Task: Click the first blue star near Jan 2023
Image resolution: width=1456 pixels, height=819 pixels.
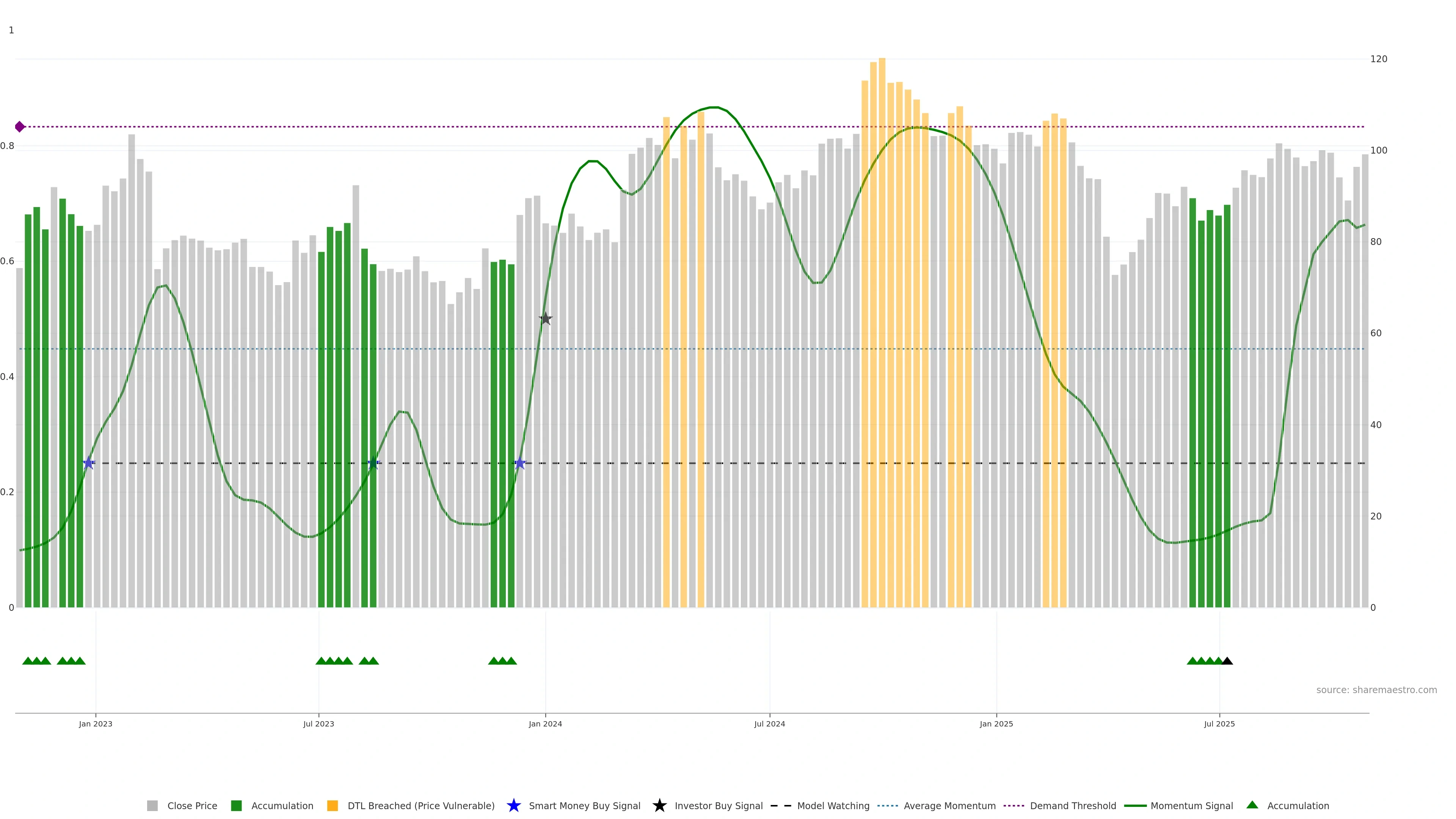Action: click(x=89, y=463)
